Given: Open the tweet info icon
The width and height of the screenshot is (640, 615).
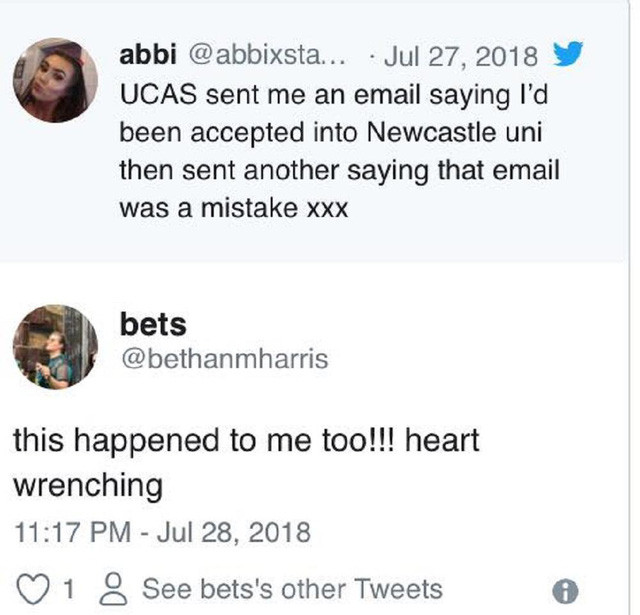Looking at the screenshot, I should click(566, 589).
